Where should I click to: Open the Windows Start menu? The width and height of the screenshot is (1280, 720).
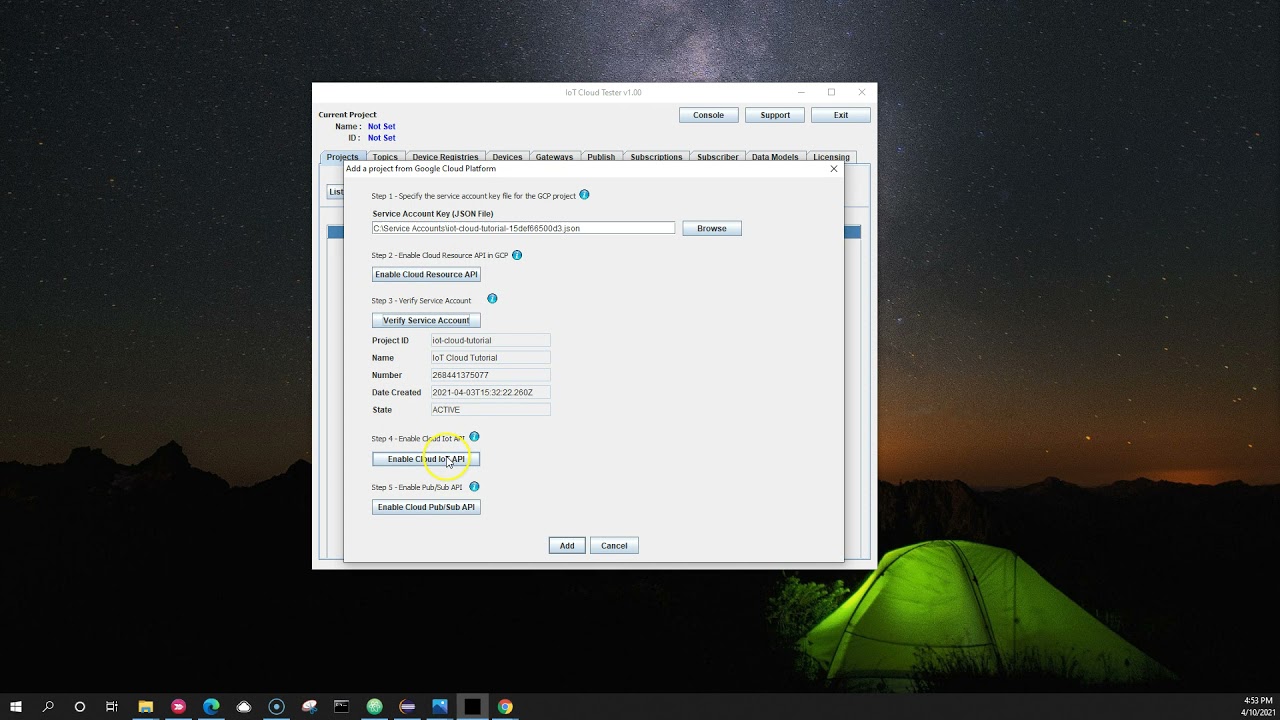[16, 706]
